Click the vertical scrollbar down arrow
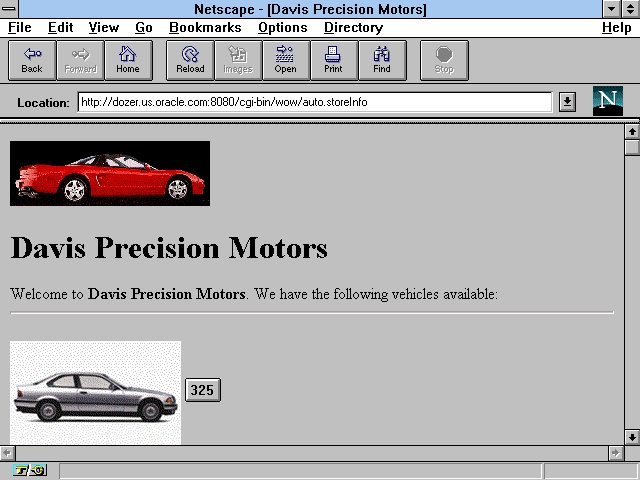 pos(631,437)
